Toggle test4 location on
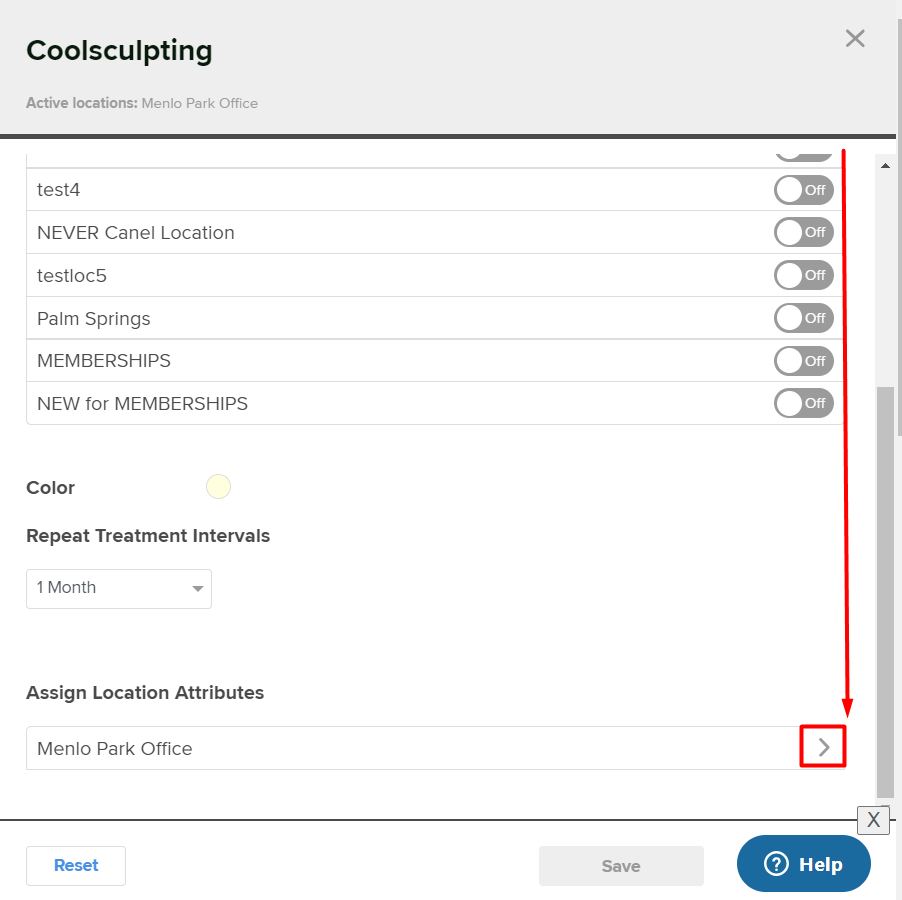The width and height of the screenshot is (902, 900). [803, 190]
